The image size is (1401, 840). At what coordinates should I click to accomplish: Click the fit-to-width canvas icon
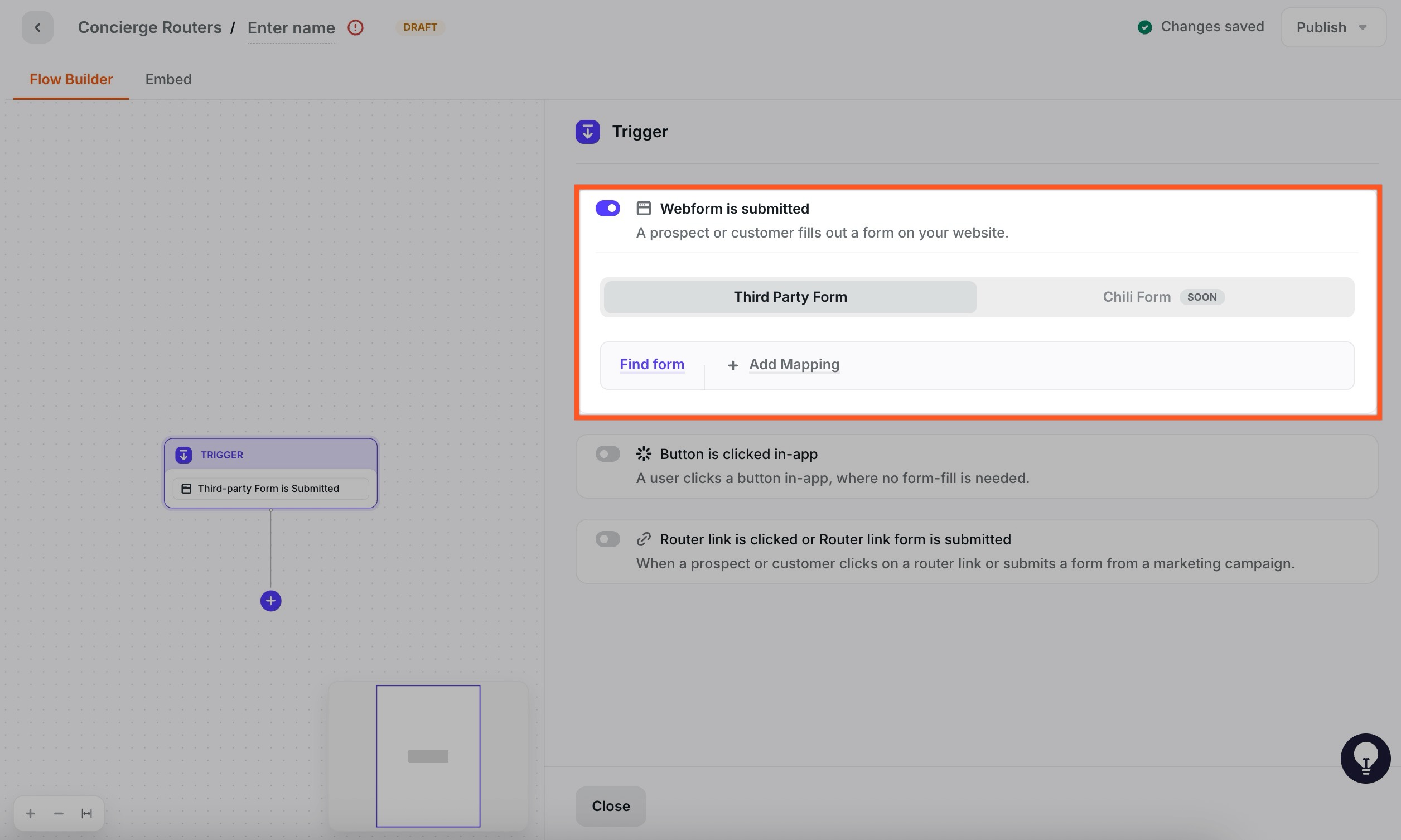point(86,813)
